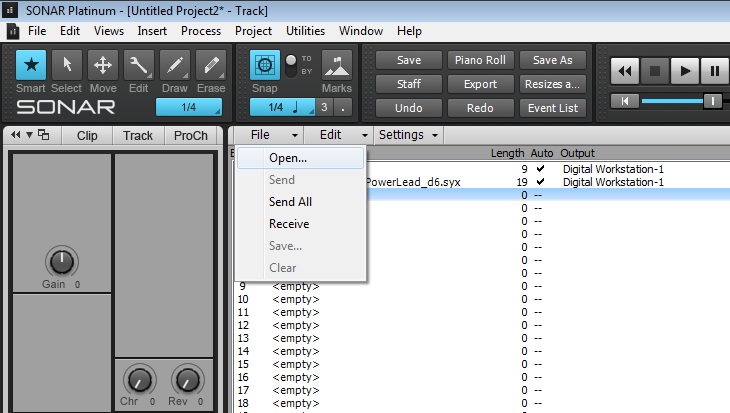Pause playback with the Pause button

[x=715, y=71]
